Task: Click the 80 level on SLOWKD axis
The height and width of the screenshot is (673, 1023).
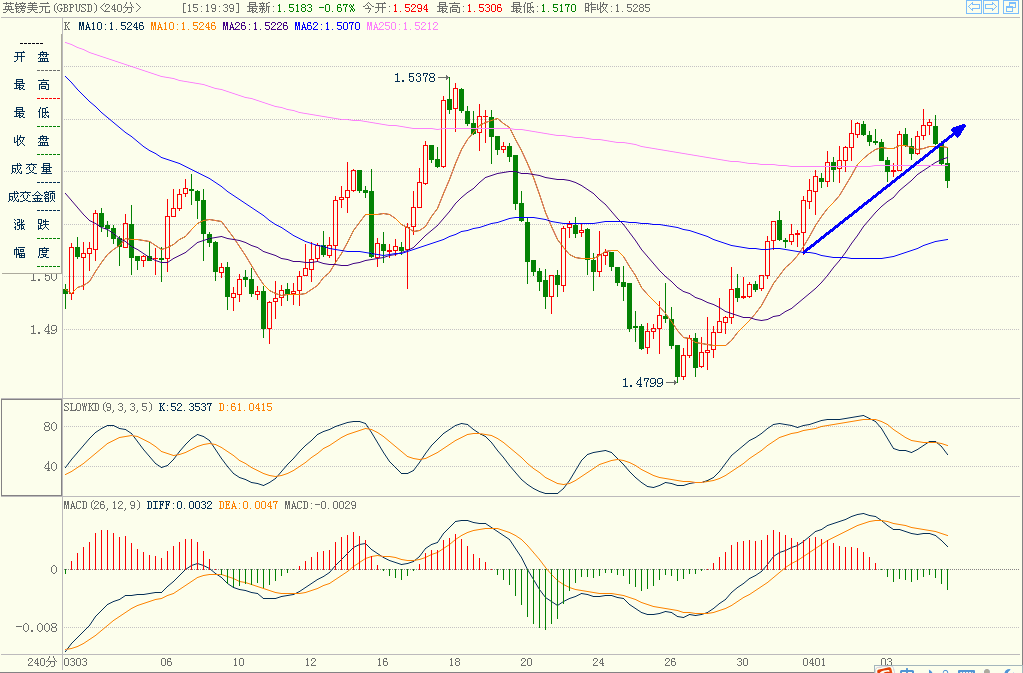Action: pos(50,427)
